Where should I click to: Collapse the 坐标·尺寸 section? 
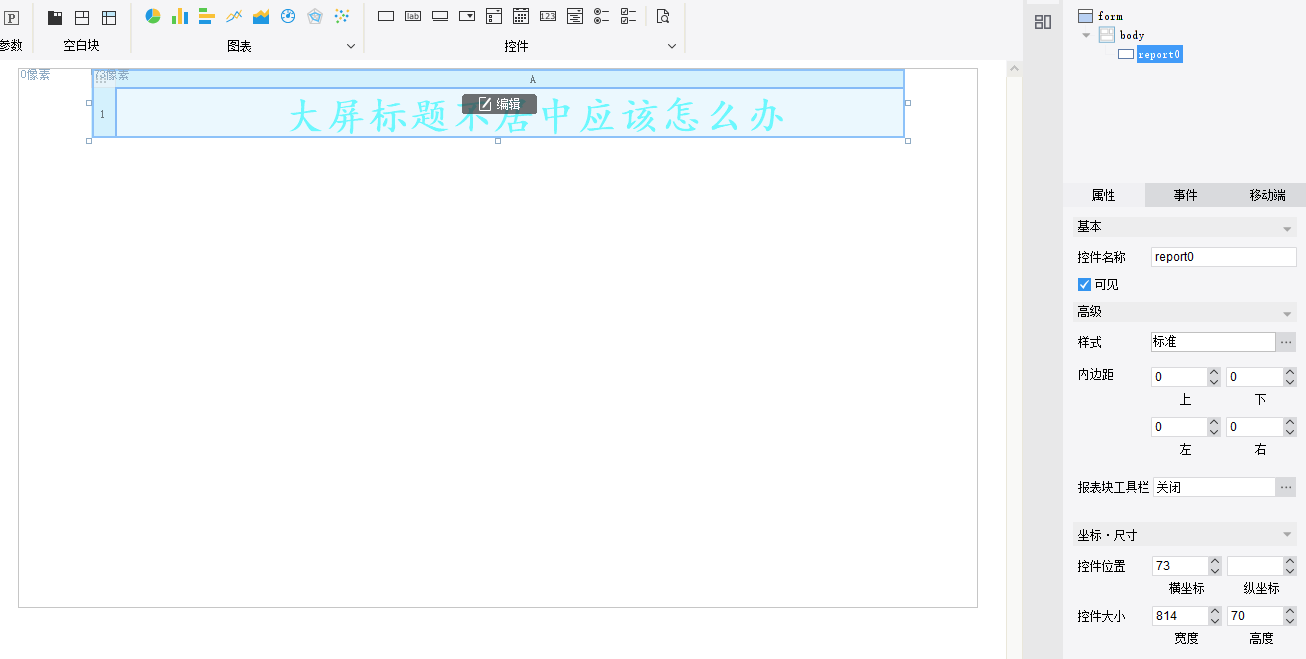pyautogui.click(x=1287, y=536)
